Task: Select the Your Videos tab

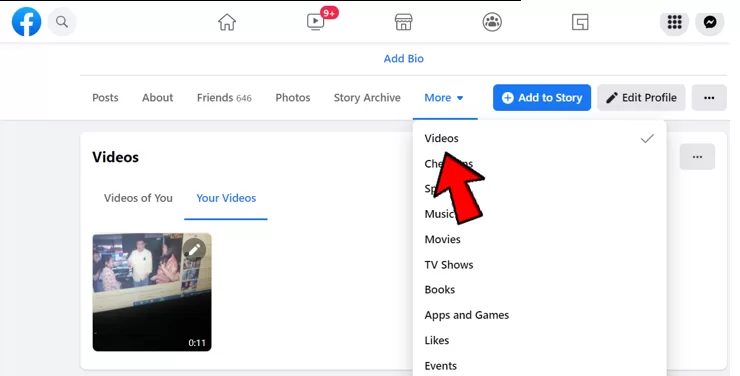Action: coord(226,198)
